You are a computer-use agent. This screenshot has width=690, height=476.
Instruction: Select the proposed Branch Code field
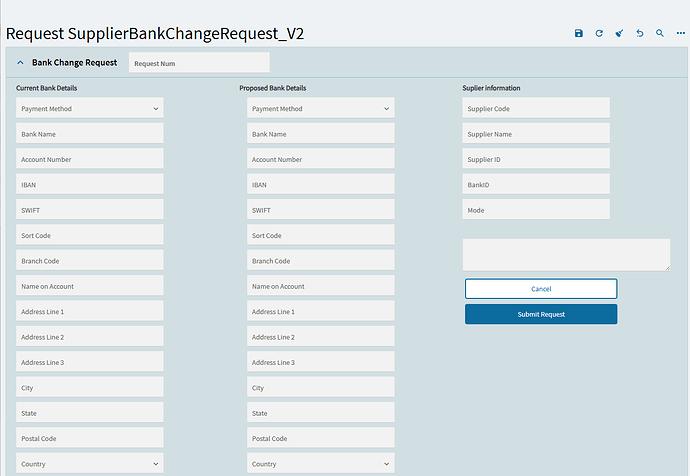coord(320,260)
